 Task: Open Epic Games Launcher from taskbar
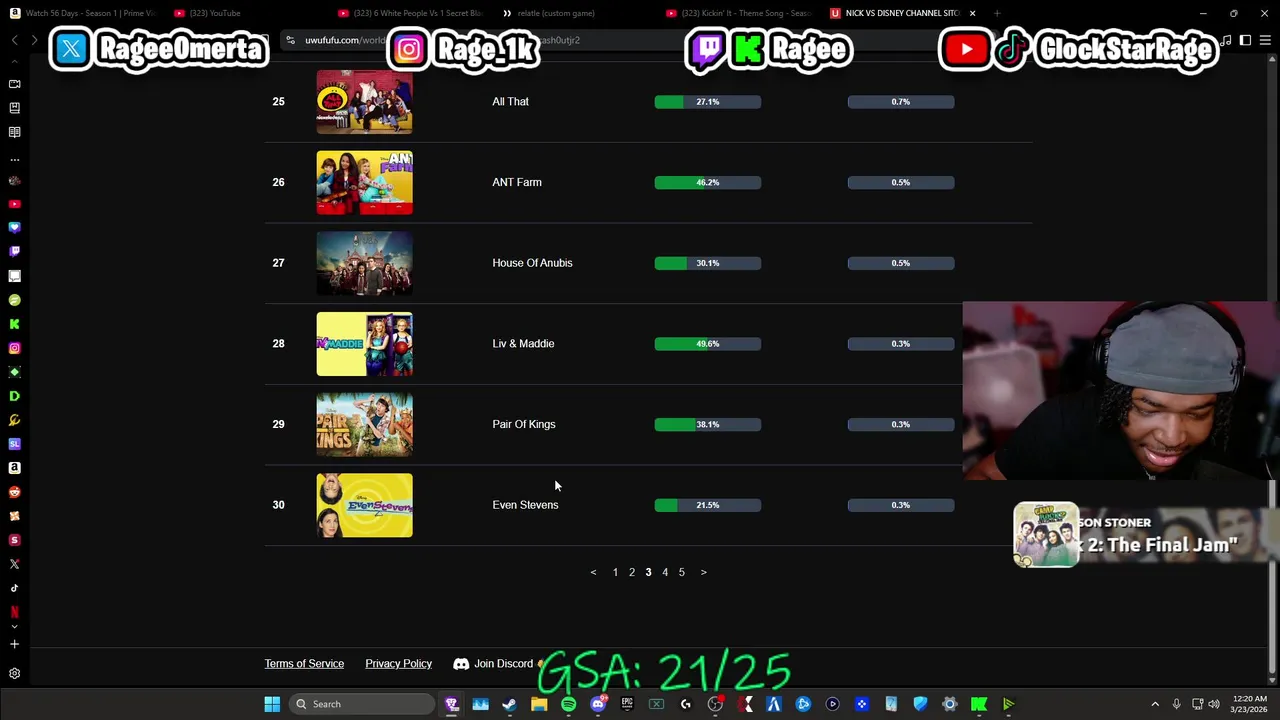[627, 704]
